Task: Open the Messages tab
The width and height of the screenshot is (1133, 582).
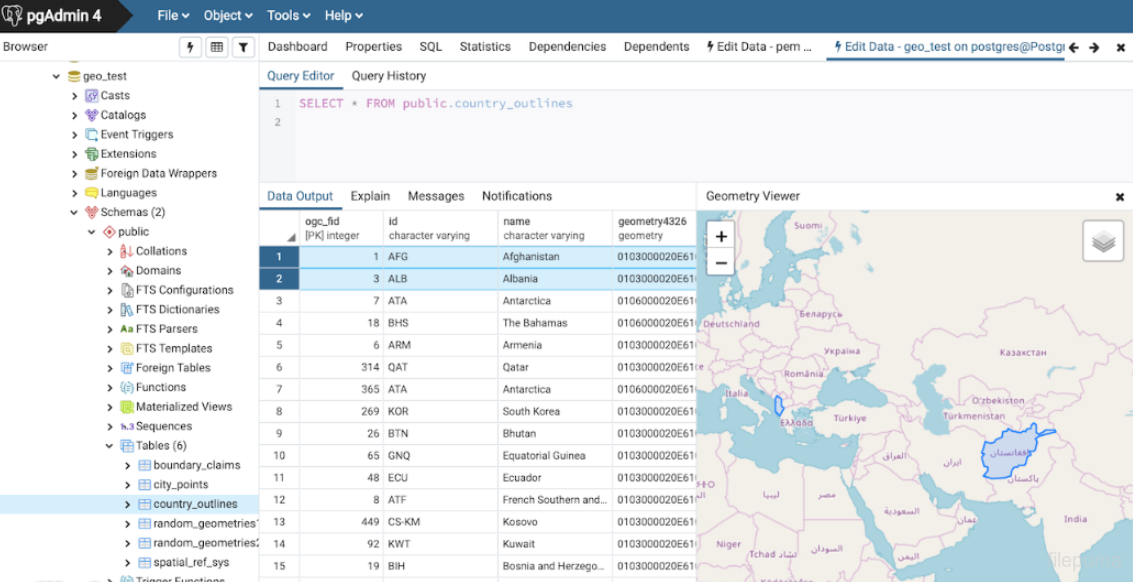Action: coord(436,196)
